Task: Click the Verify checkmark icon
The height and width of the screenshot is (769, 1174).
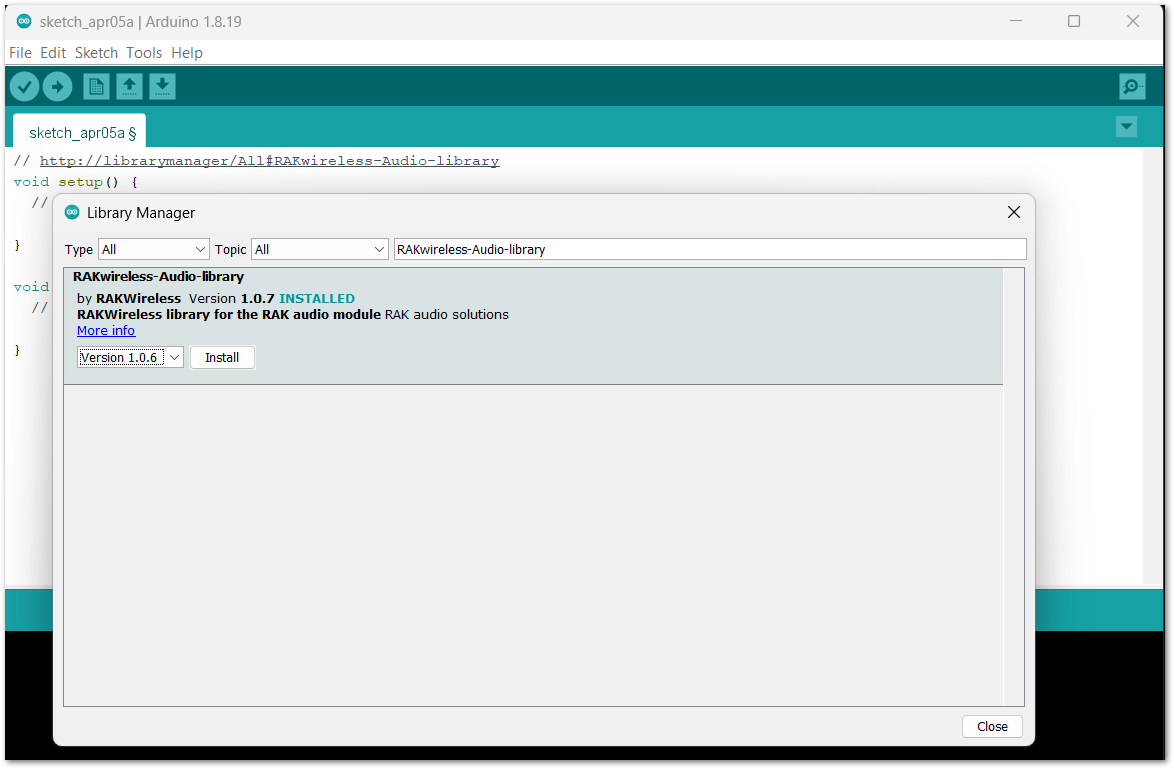Action: click(25, 87)
